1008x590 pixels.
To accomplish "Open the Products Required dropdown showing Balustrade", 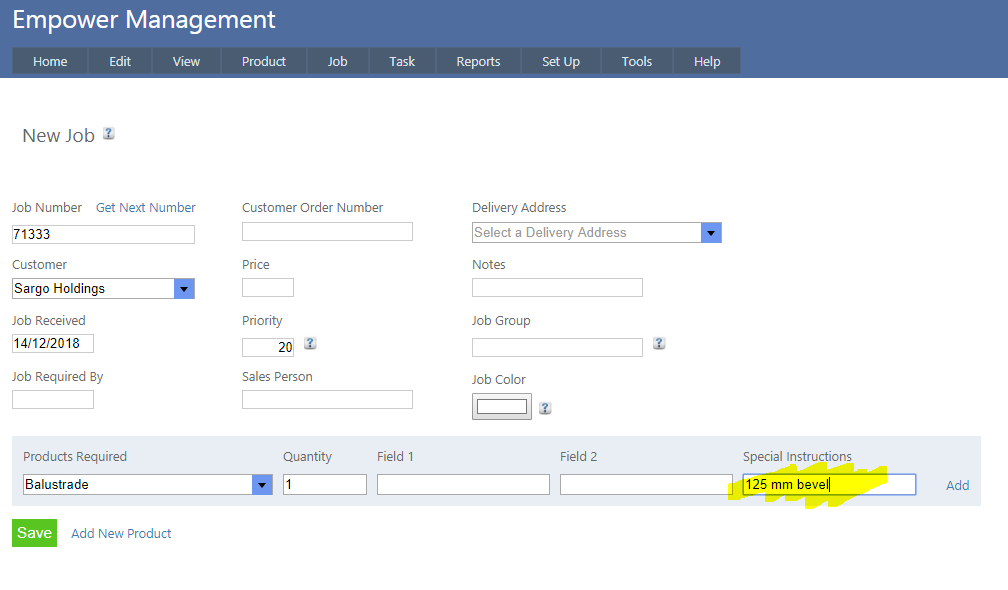I will (x=262, y=485).
